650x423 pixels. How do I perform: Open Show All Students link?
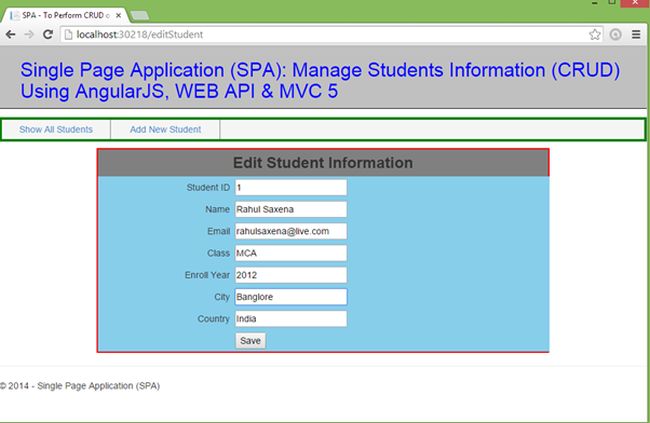[x=56, y=129]
